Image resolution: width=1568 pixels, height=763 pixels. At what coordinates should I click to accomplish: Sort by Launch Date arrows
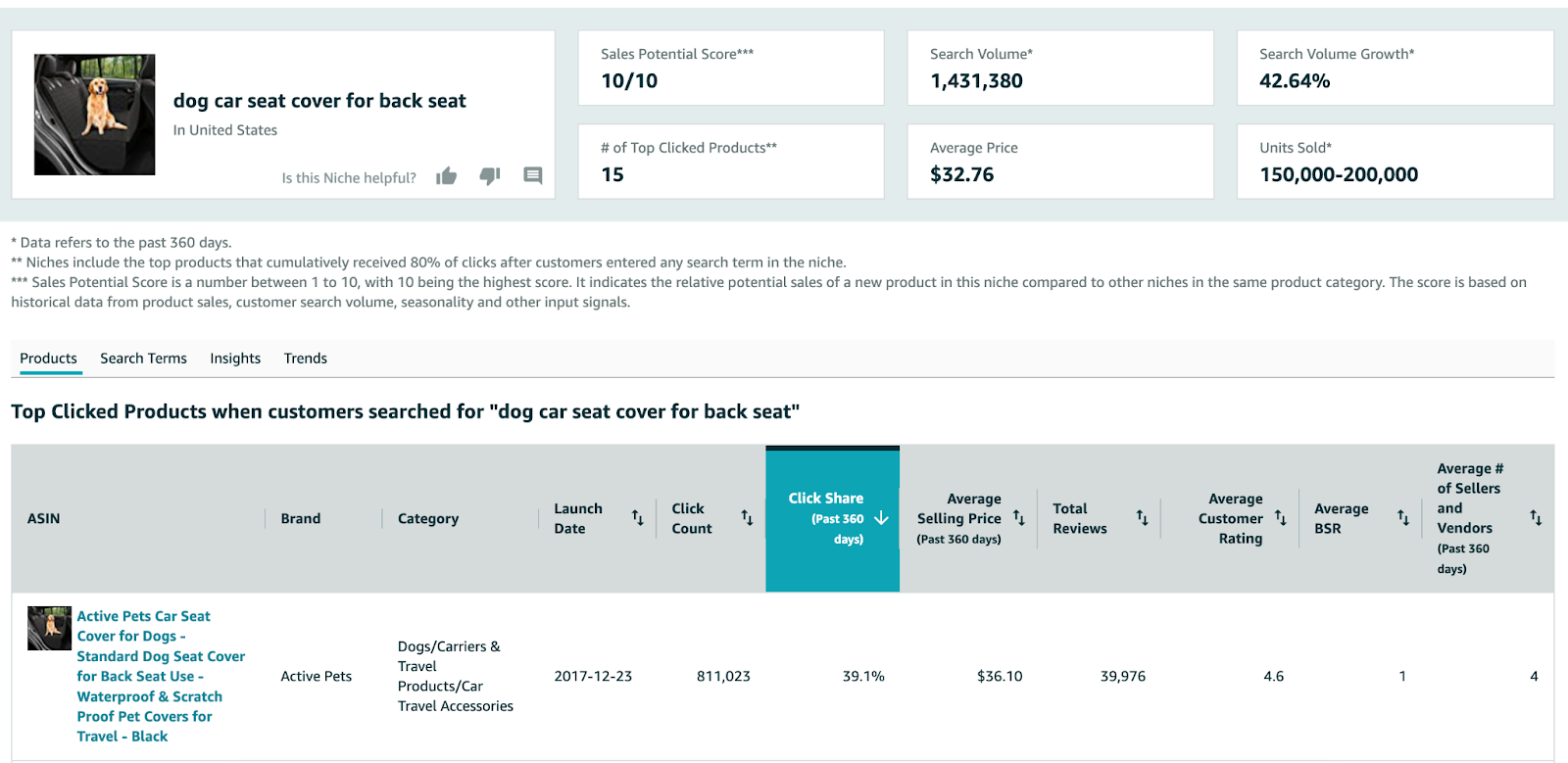[x=638, y=518]
